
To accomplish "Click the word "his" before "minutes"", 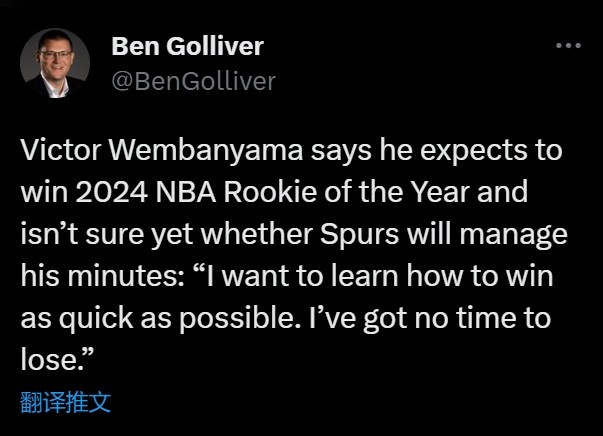I will tap(38, 281).
